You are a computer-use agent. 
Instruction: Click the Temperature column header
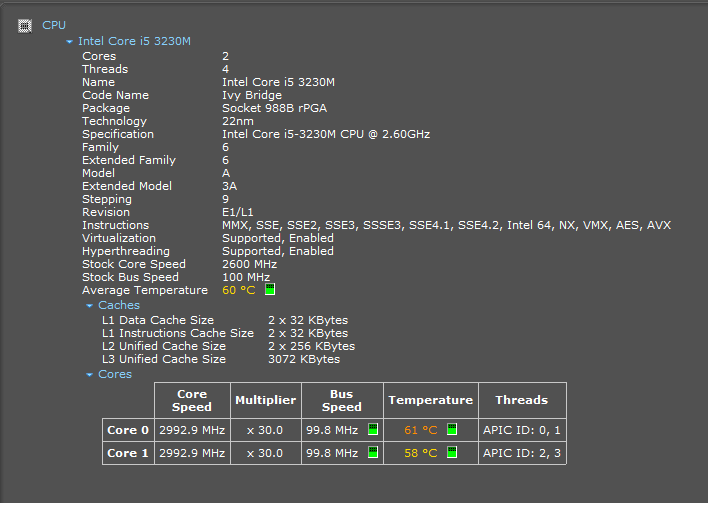431,401
